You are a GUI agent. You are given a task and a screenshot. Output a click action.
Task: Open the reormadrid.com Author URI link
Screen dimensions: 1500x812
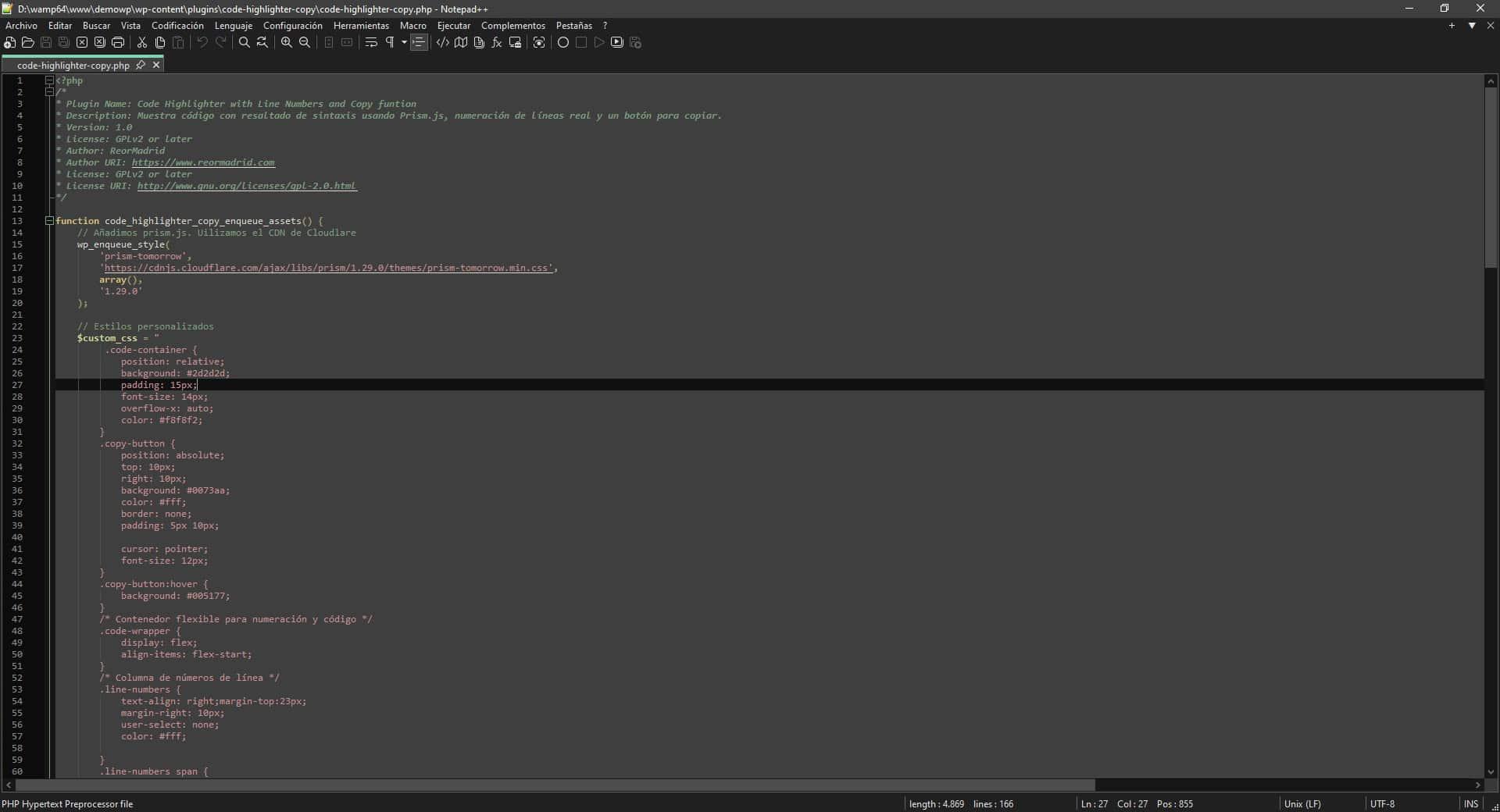[x=203, y=162]
